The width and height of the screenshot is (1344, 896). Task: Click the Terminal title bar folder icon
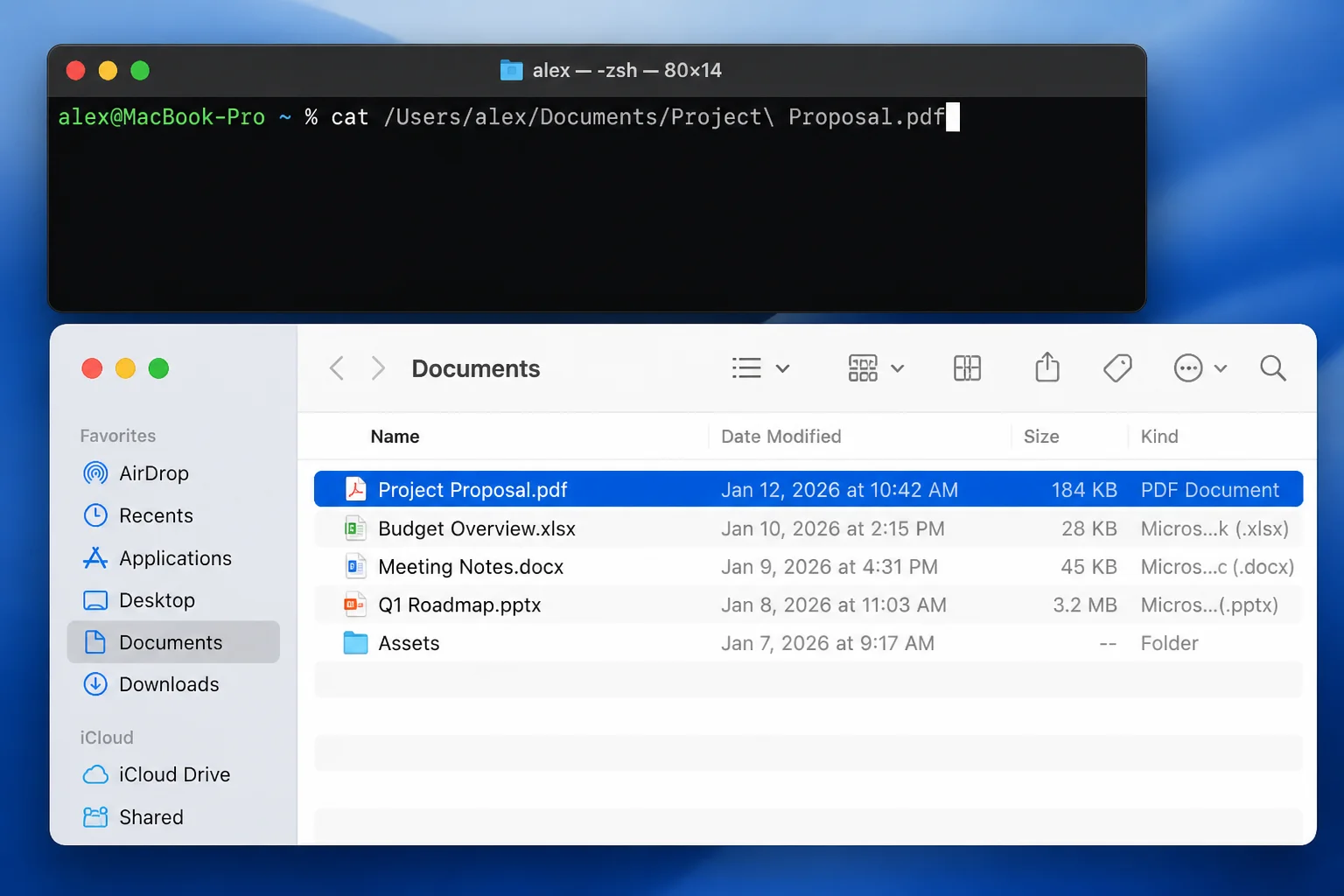[511, 70]
